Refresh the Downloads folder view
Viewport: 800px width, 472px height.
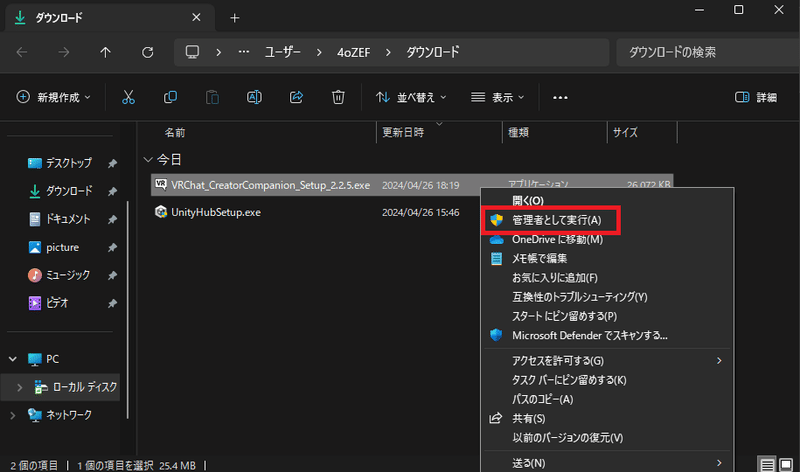pyautogui.click(x=147, y=52)
